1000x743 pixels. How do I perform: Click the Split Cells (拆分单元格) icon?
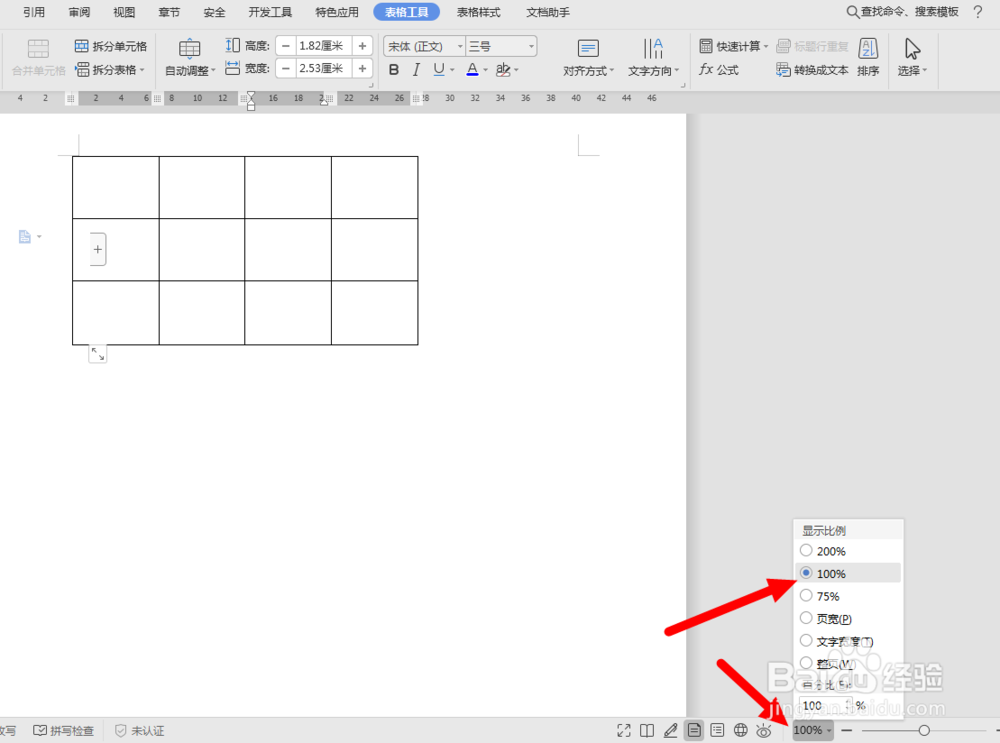82,46
